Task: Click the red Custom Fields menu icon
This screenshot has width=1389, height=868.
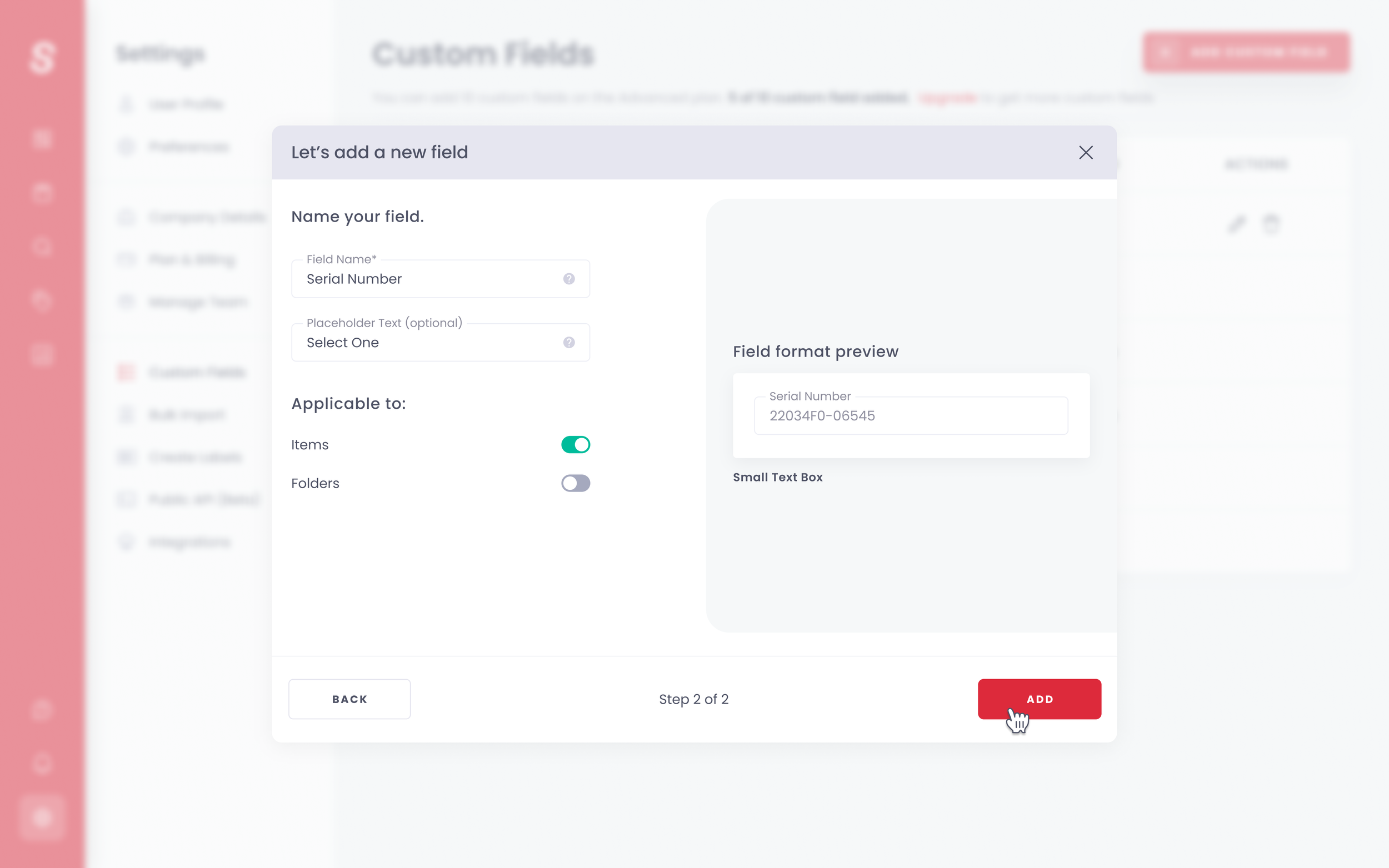Action: (126, 373)
